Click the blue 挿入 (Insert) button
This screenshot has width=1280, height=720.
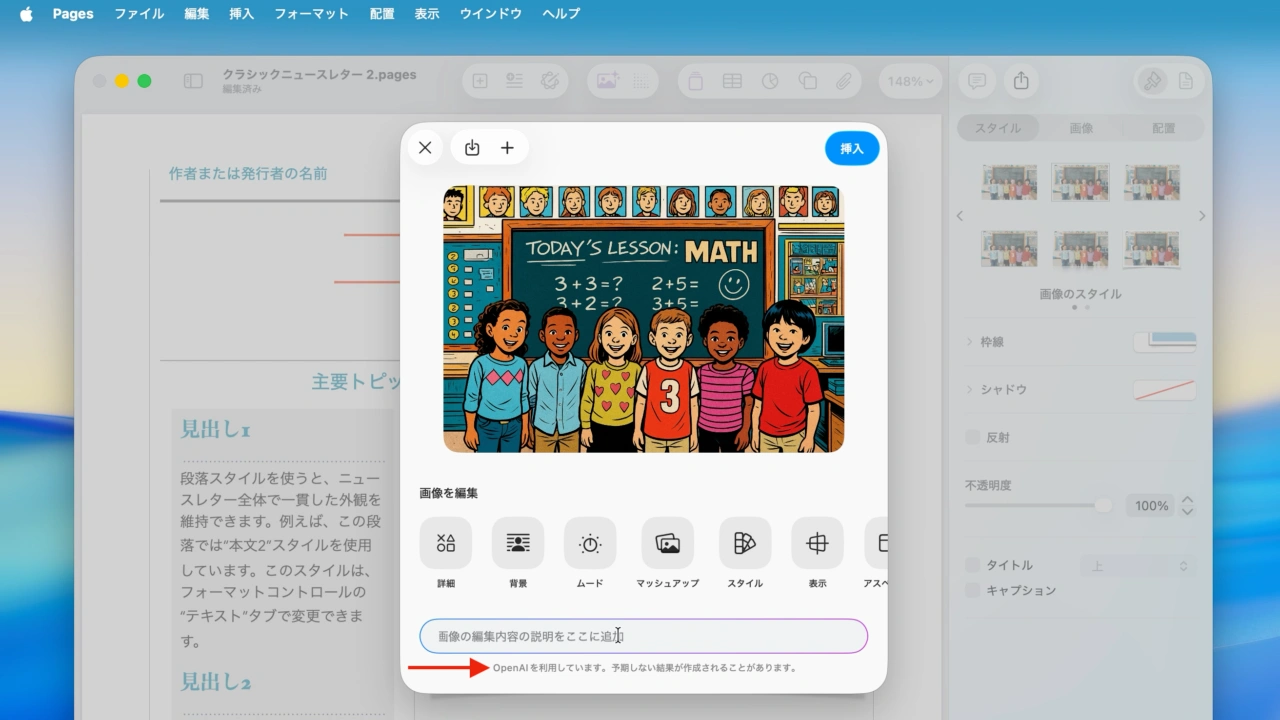(851, 147)
